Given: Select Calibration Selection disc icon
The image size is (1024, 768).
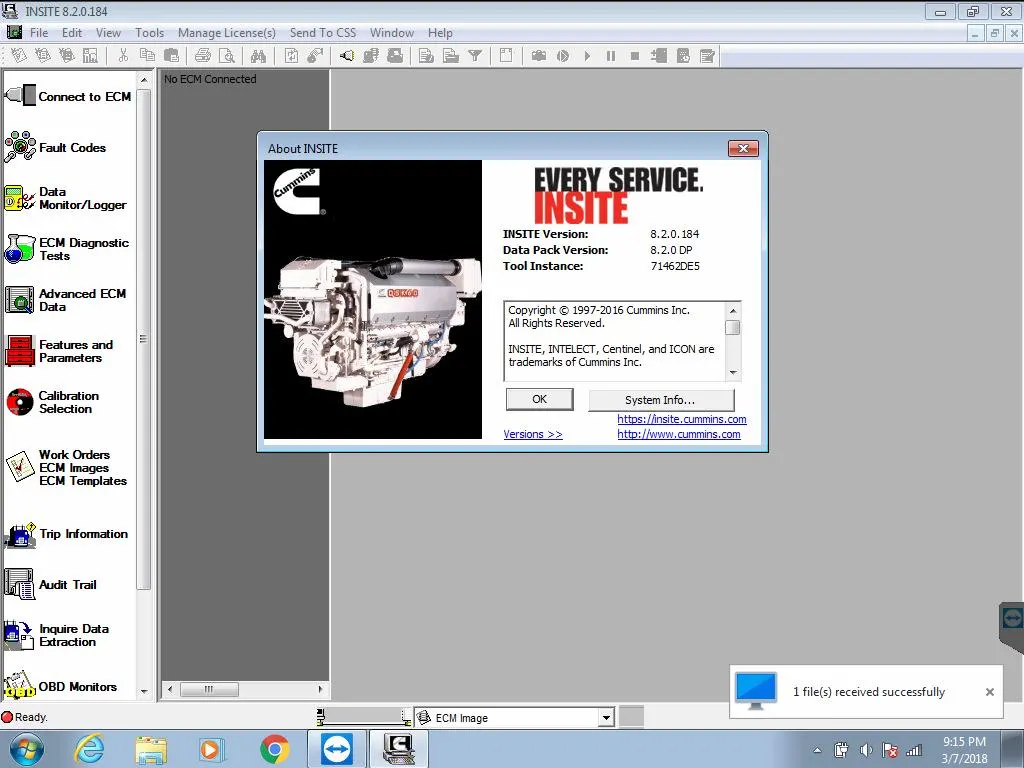Looking at the screenshot, I should point(20,402).
